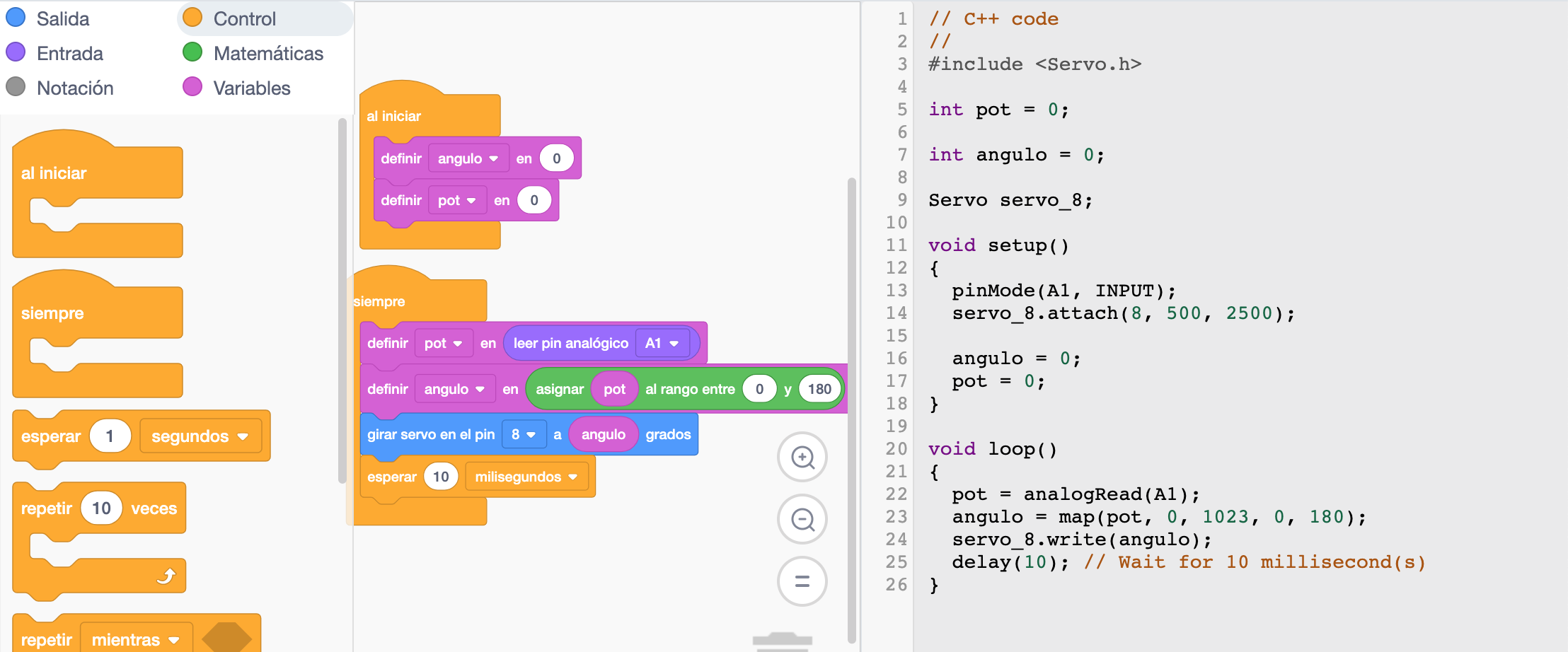
Task: Expand the segundos unit dropdown
Action: pyautogui.click(x=200, y=436)
